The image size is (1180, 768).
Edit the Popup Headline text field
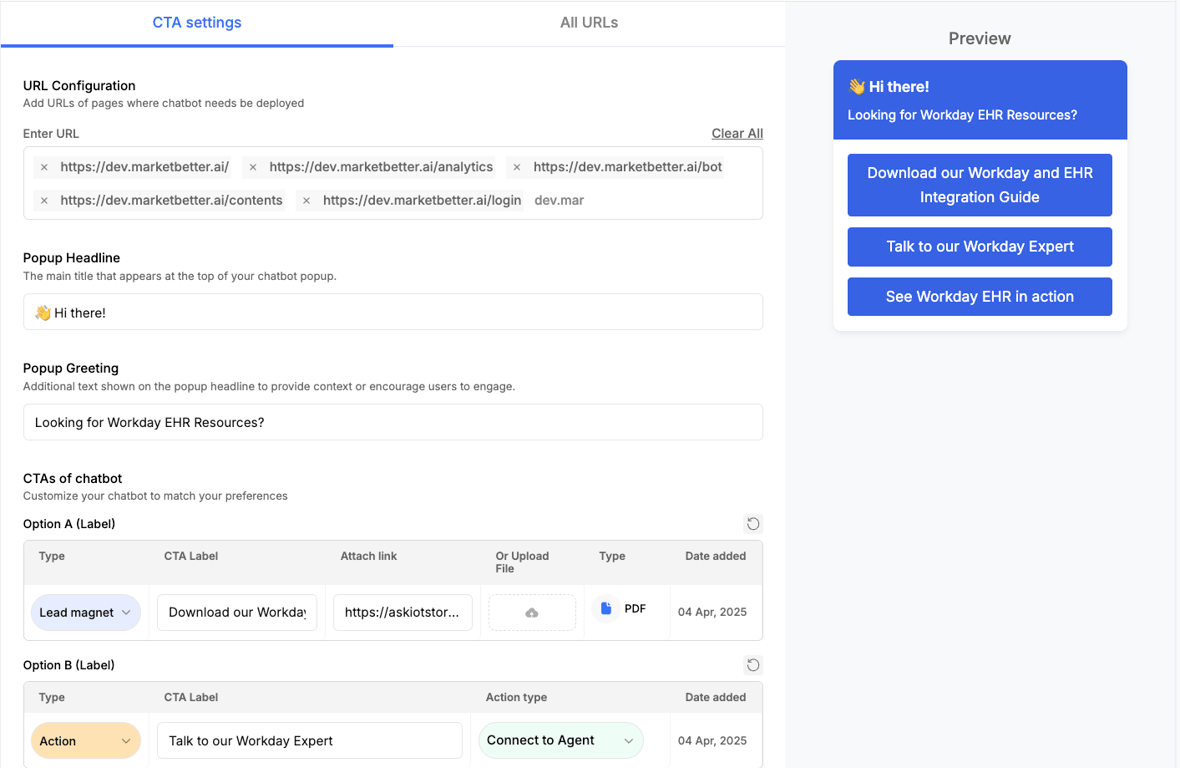click(393, 311)
